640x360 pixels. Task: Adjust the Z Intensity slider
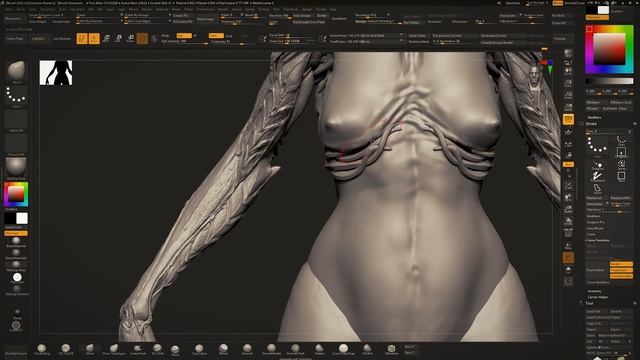(x=233, y=42)
